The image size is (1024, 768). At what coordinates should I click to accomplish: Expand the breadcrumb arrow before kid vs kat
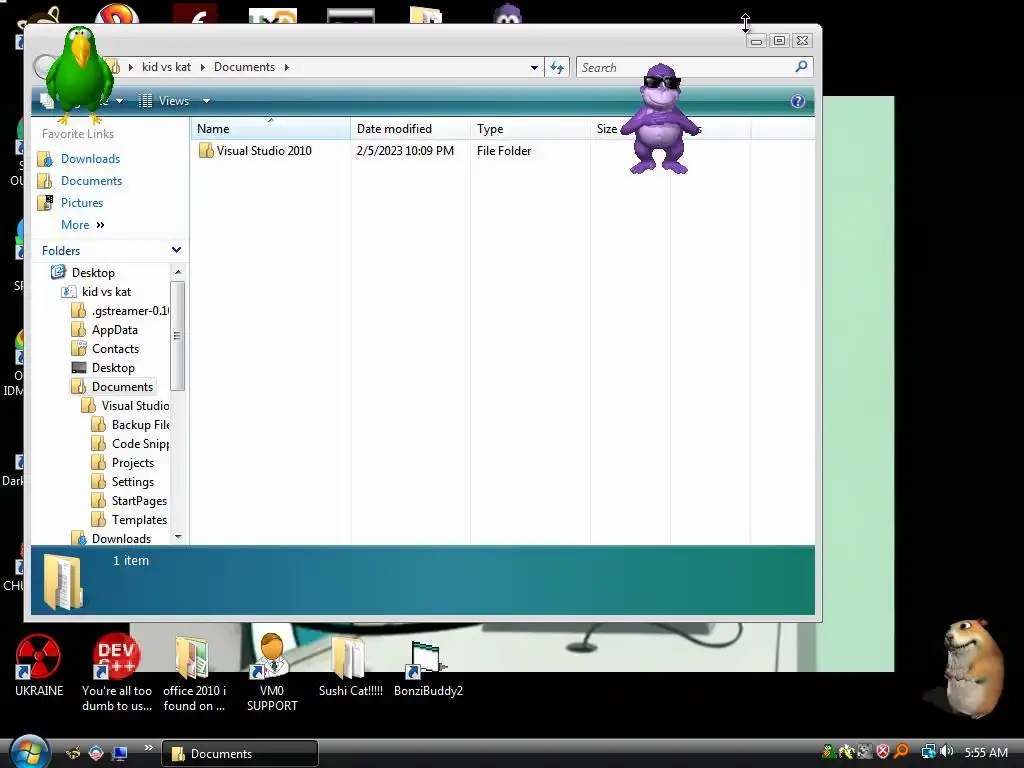(x=131, y=67)
